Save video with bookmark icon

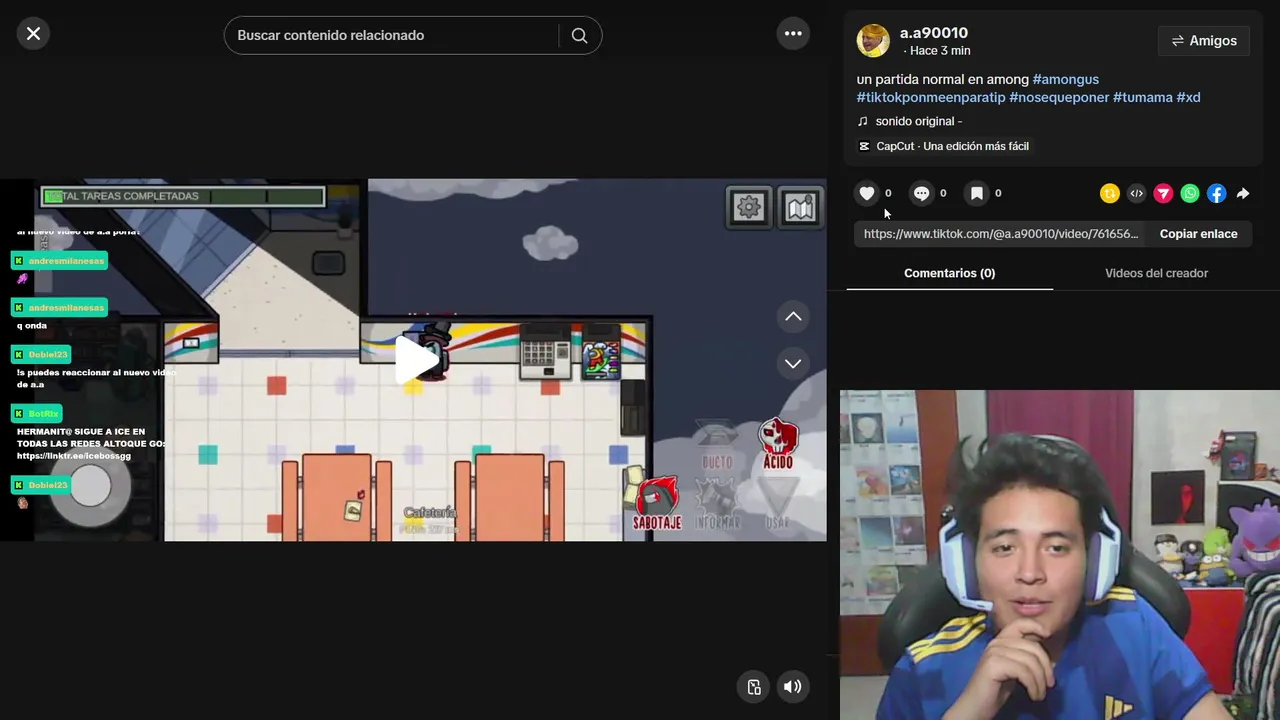977,193
